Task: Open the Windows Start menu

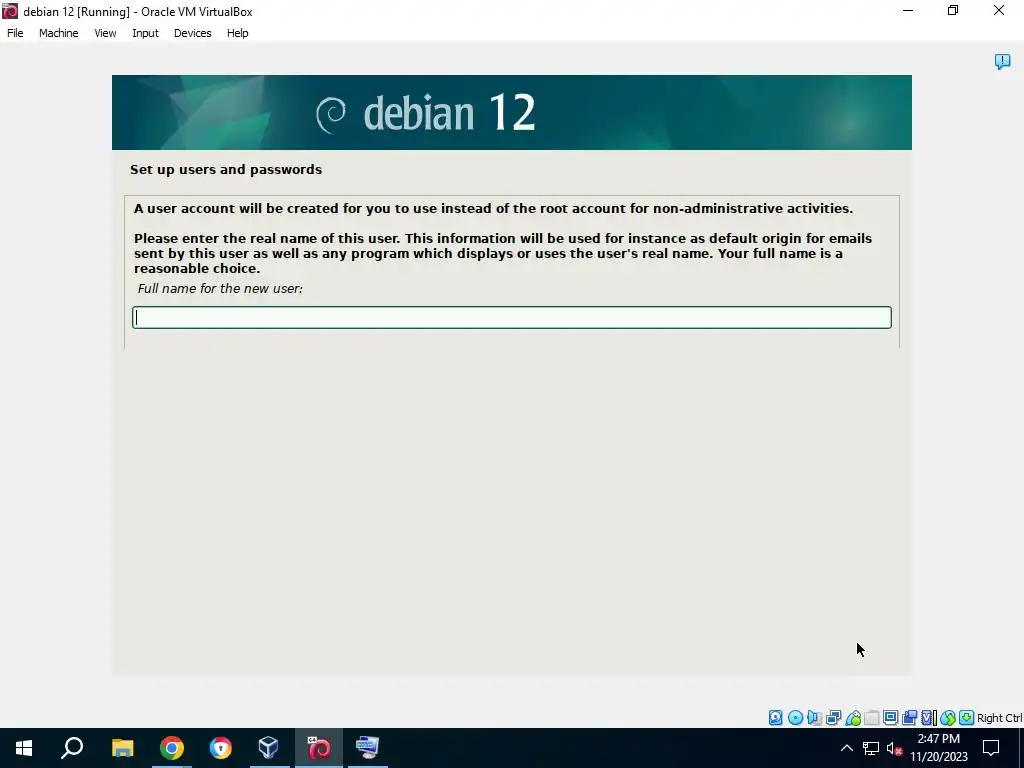Action: [24, 748]
